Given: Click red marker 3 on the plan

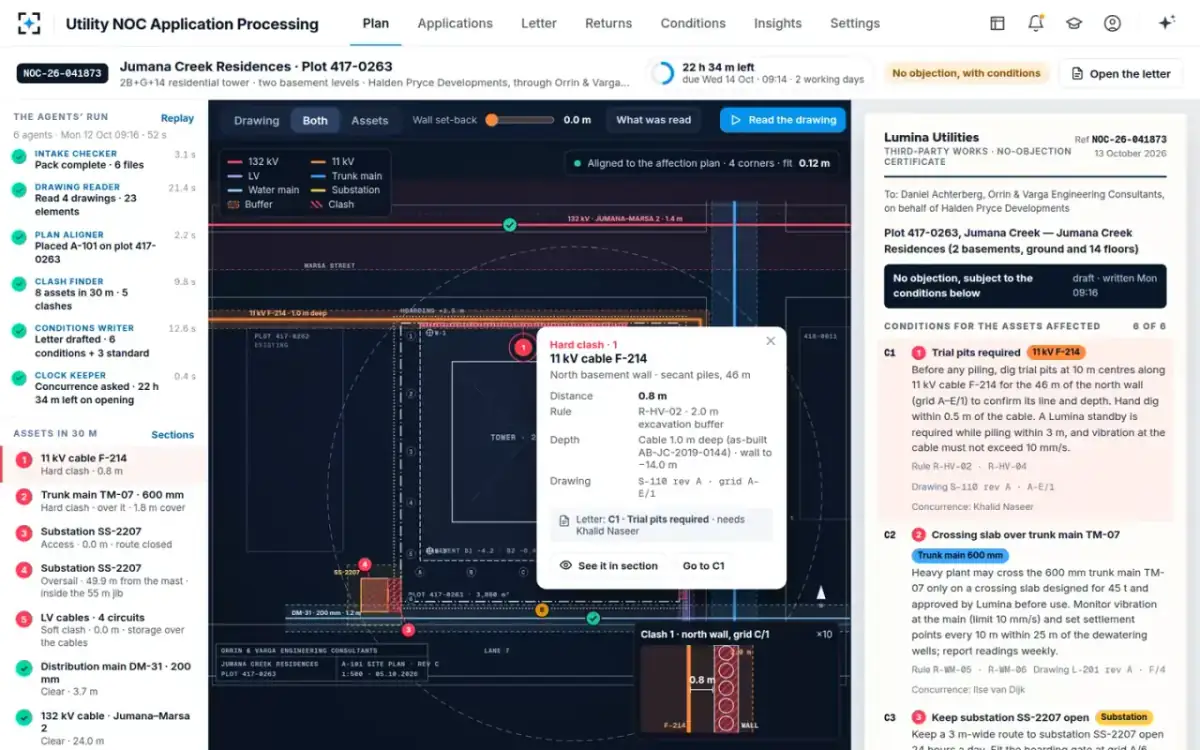Looking at the screenshot, I should pyautogui.click(x=408, y=630).
